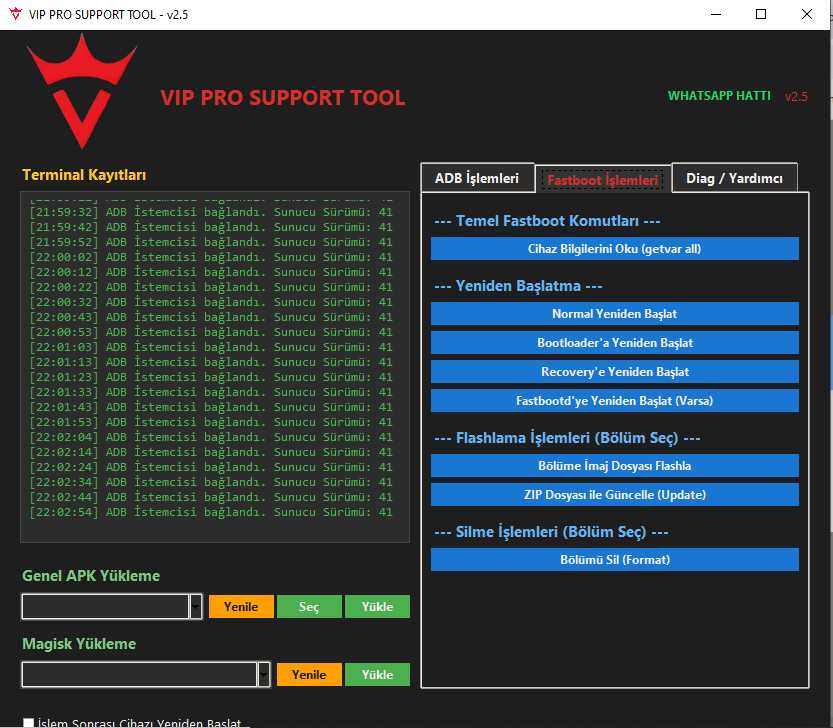Screen dimensions: 833x728
Task: Click the 22:01:53 terminal log line
Action: 211,422
